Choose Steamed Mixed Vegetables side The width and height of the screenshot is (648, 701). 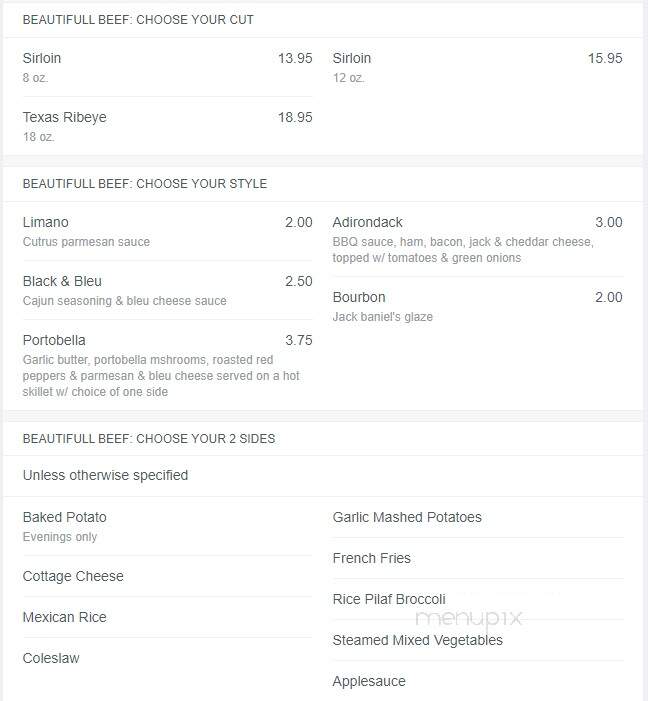477,640
